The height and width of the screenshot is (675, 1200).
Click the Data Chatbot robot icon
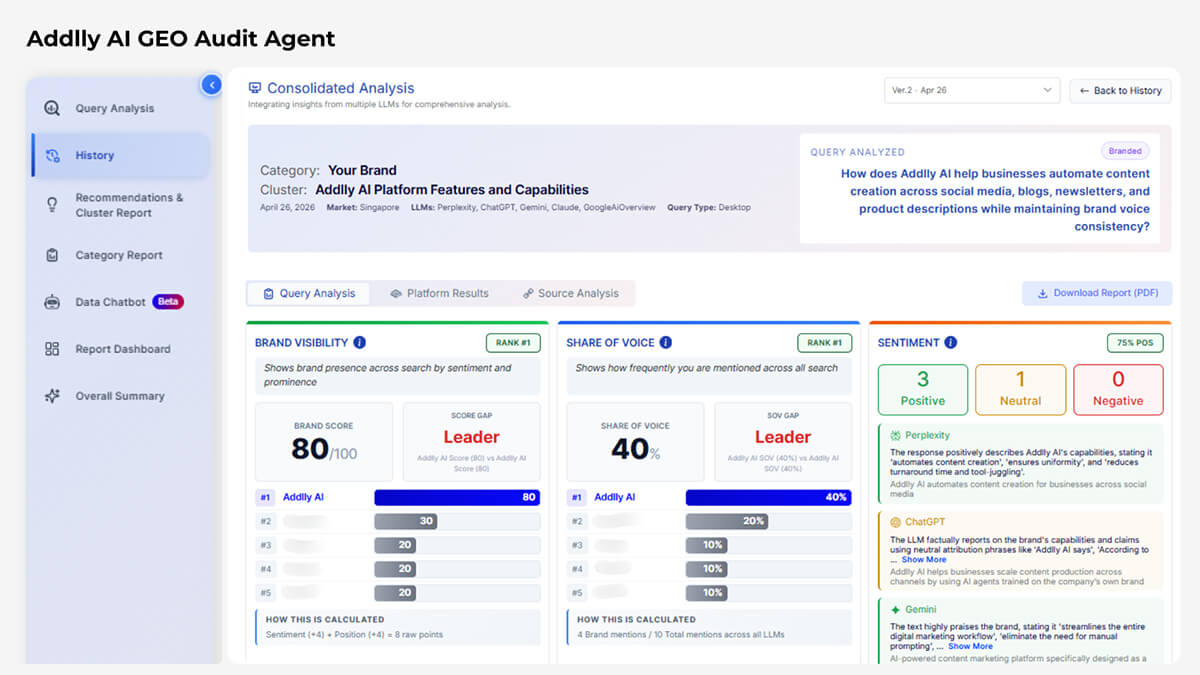pyautogui.click(x=52, y=302)
